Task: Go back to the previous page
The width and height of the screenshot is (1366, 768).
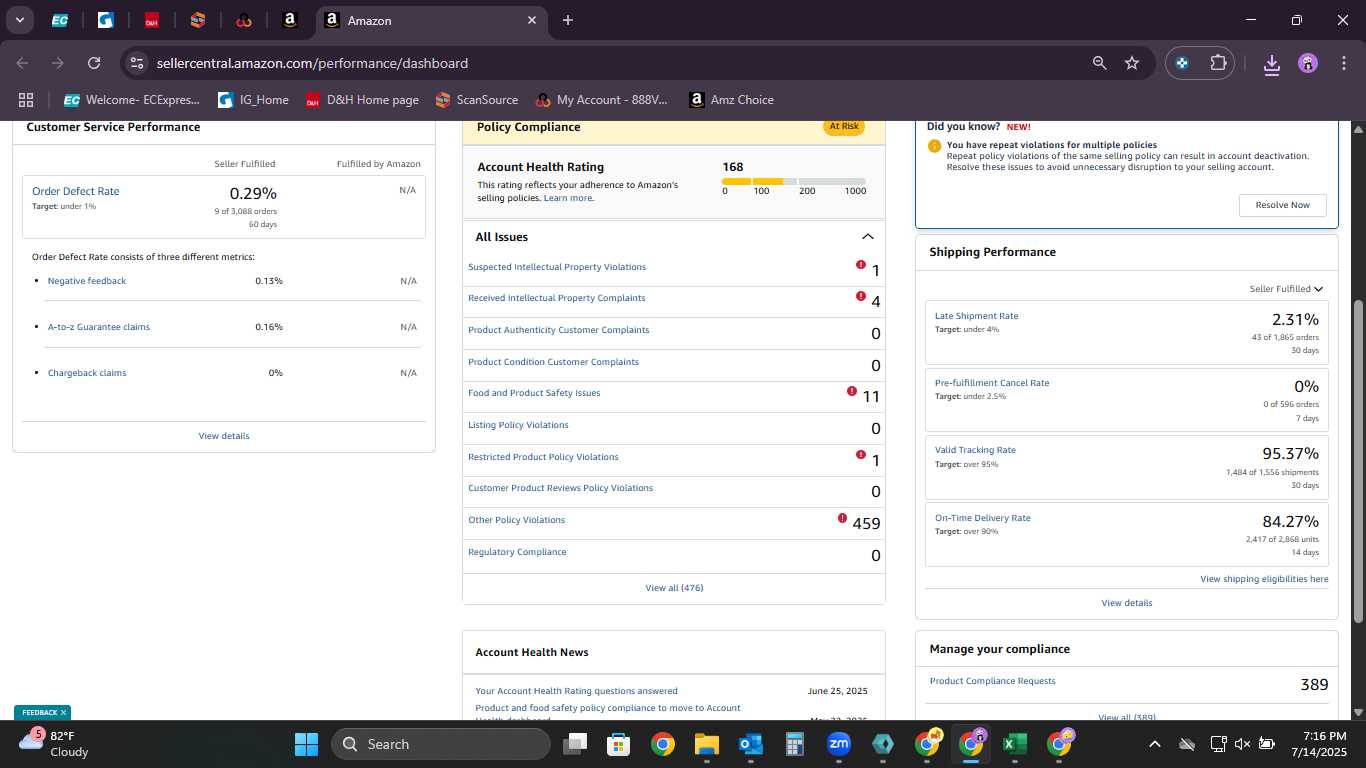Action: (22, 63)
